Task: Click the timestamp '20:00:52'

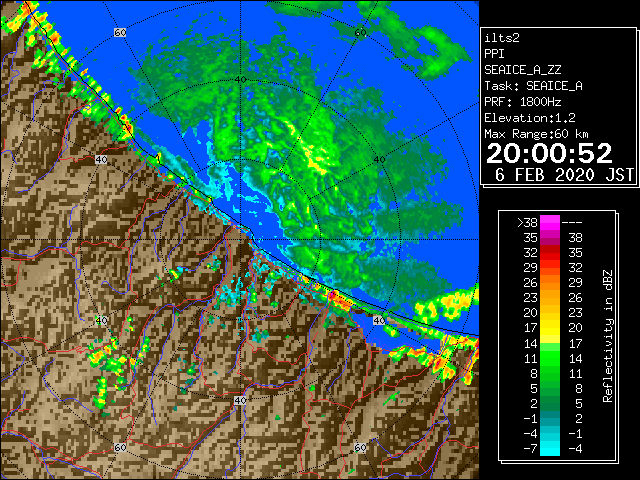Action: point(549,153)
